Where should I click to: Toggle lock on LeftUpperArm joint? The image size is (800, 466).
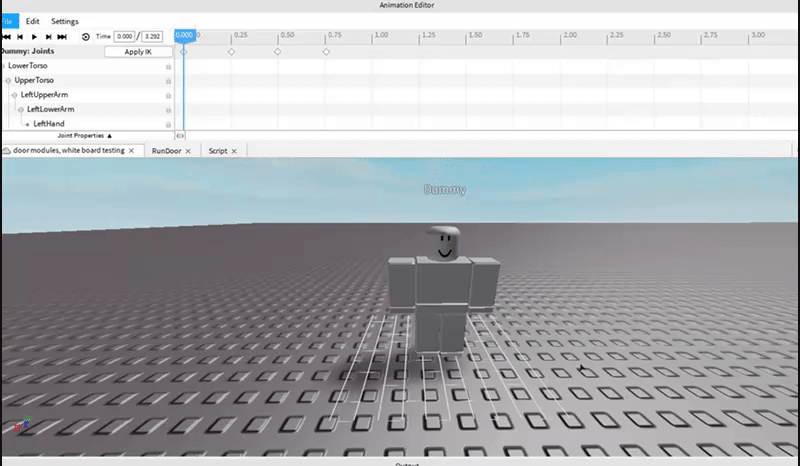[x=168, y=95]
